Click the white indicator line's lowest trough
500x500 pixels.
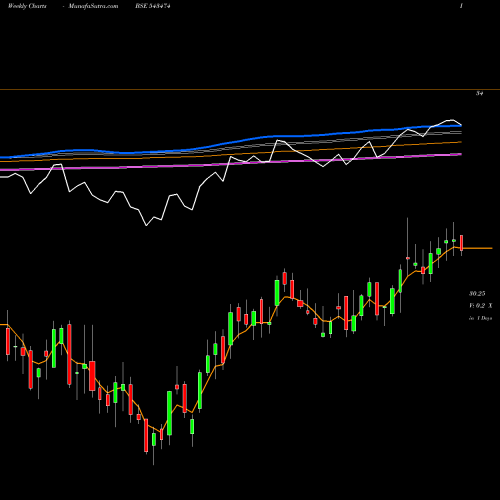(146, 225)
